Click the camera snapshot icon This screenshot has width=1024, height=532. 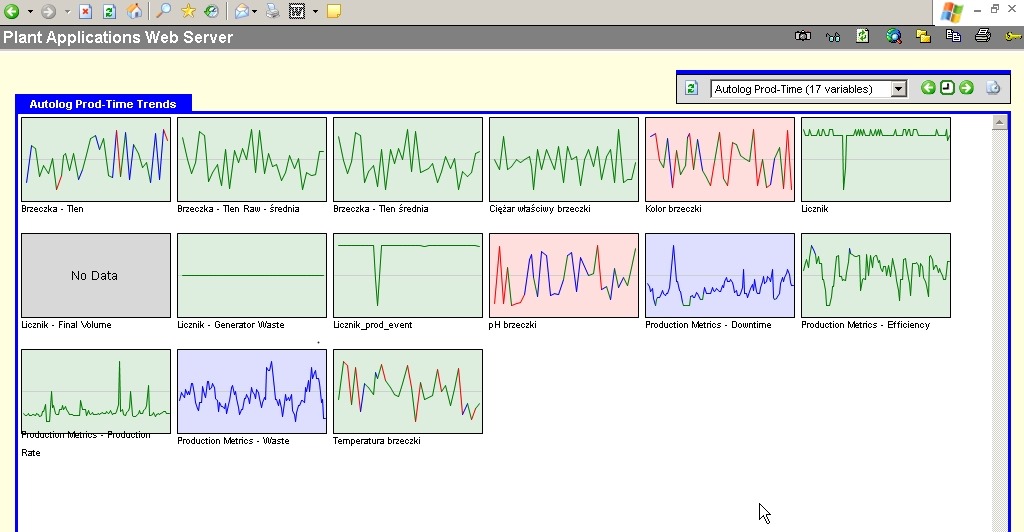coord(803,36)
